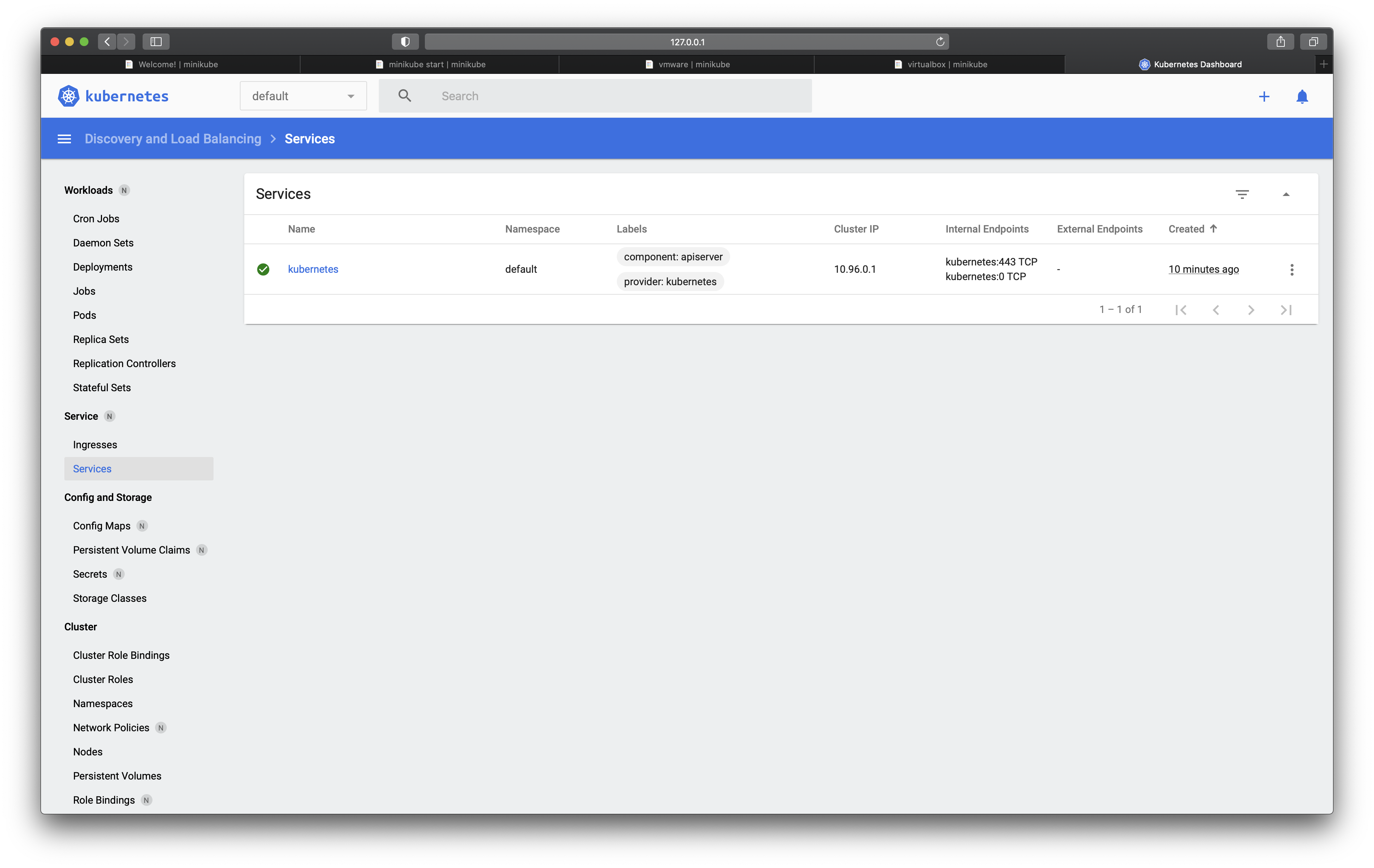Click the Kubernetes logo icon
Image resolution: width=1374 pixels, height=868 pixels.
coord(68,96)
